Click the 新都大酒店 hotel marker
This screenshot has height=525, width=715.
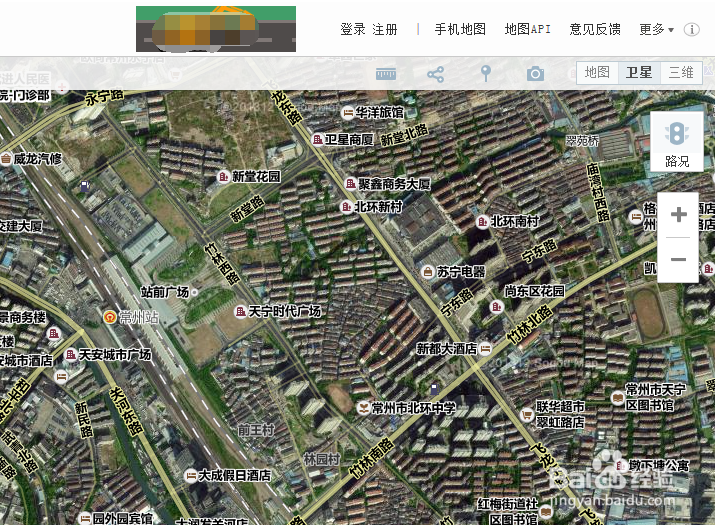click(485, 349)
